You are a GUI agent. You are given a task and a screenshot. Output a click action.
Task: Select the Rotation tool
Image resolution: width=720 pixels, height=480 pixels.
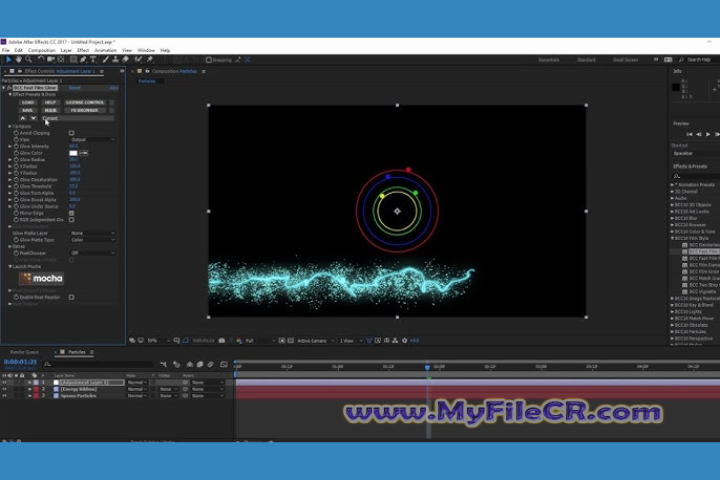point(41,59)
